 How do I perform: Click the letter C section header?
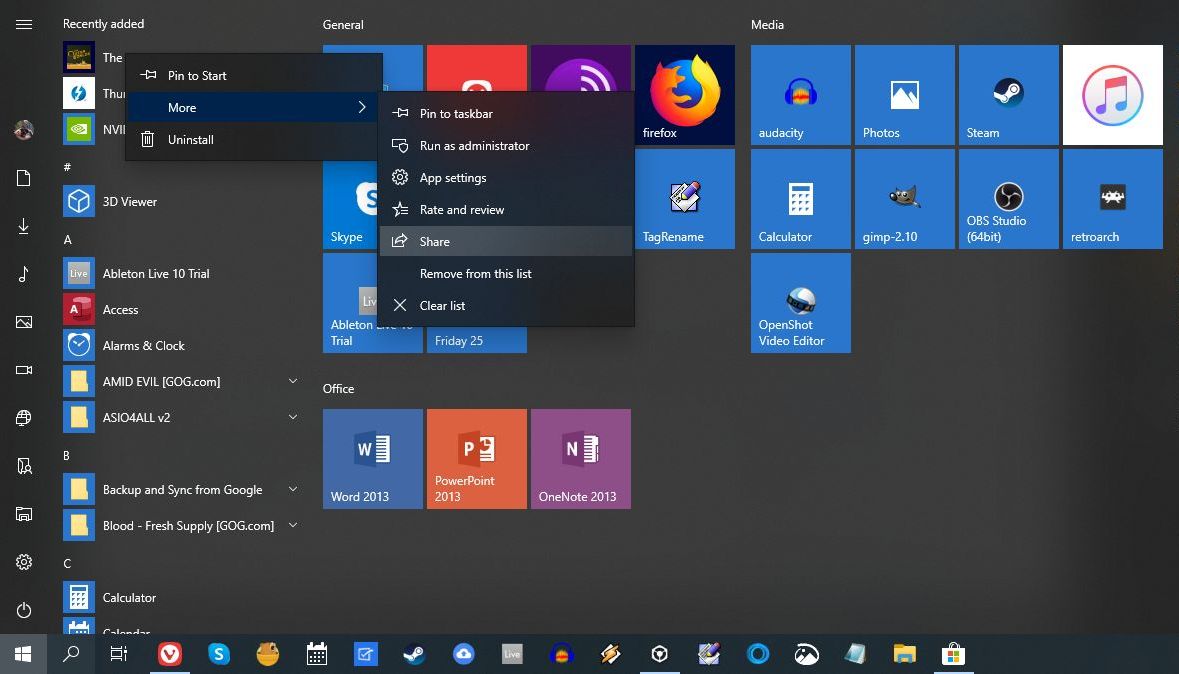(67, 563)
